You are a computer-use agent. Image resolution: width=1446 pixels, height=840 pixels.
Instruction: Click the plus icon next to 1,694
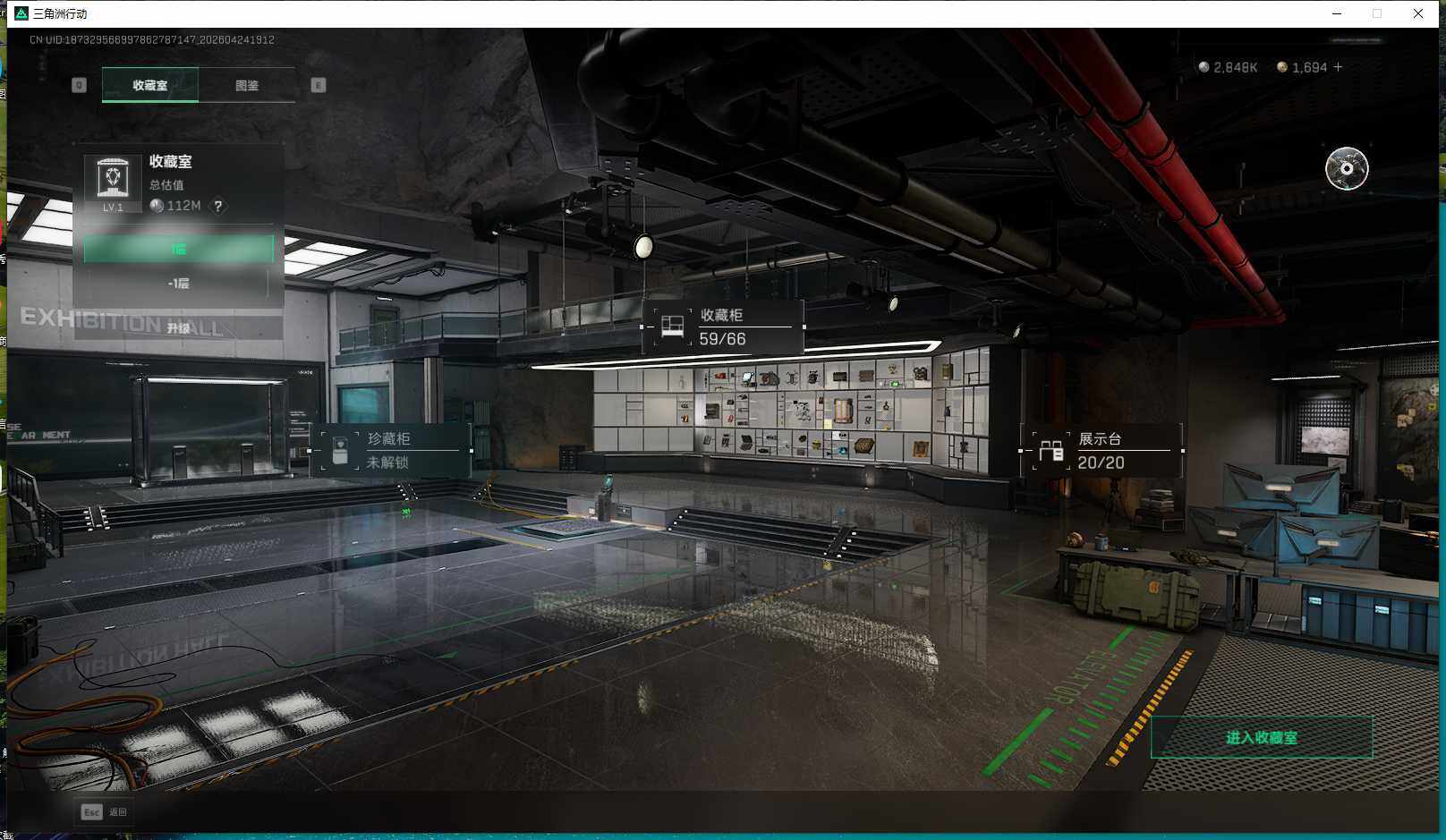[x=1338, y=67]
